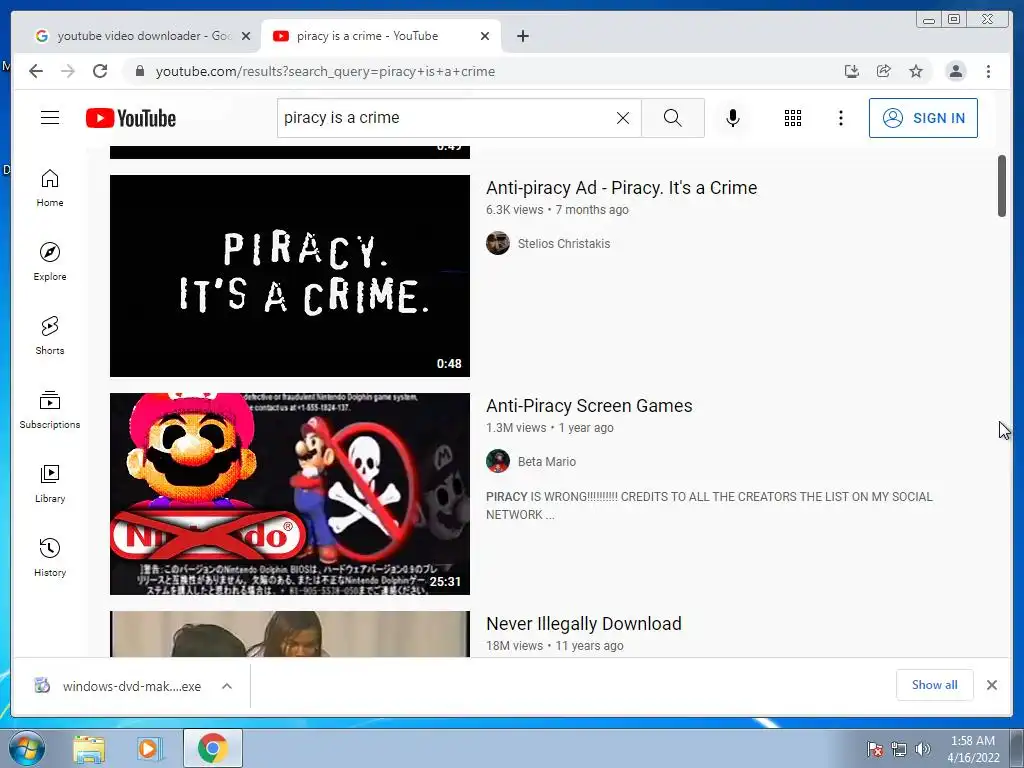The height and width of the screenshot is (768, 1024).
Task: Click the Action Center flag tray icon
Action: [875, 749]
